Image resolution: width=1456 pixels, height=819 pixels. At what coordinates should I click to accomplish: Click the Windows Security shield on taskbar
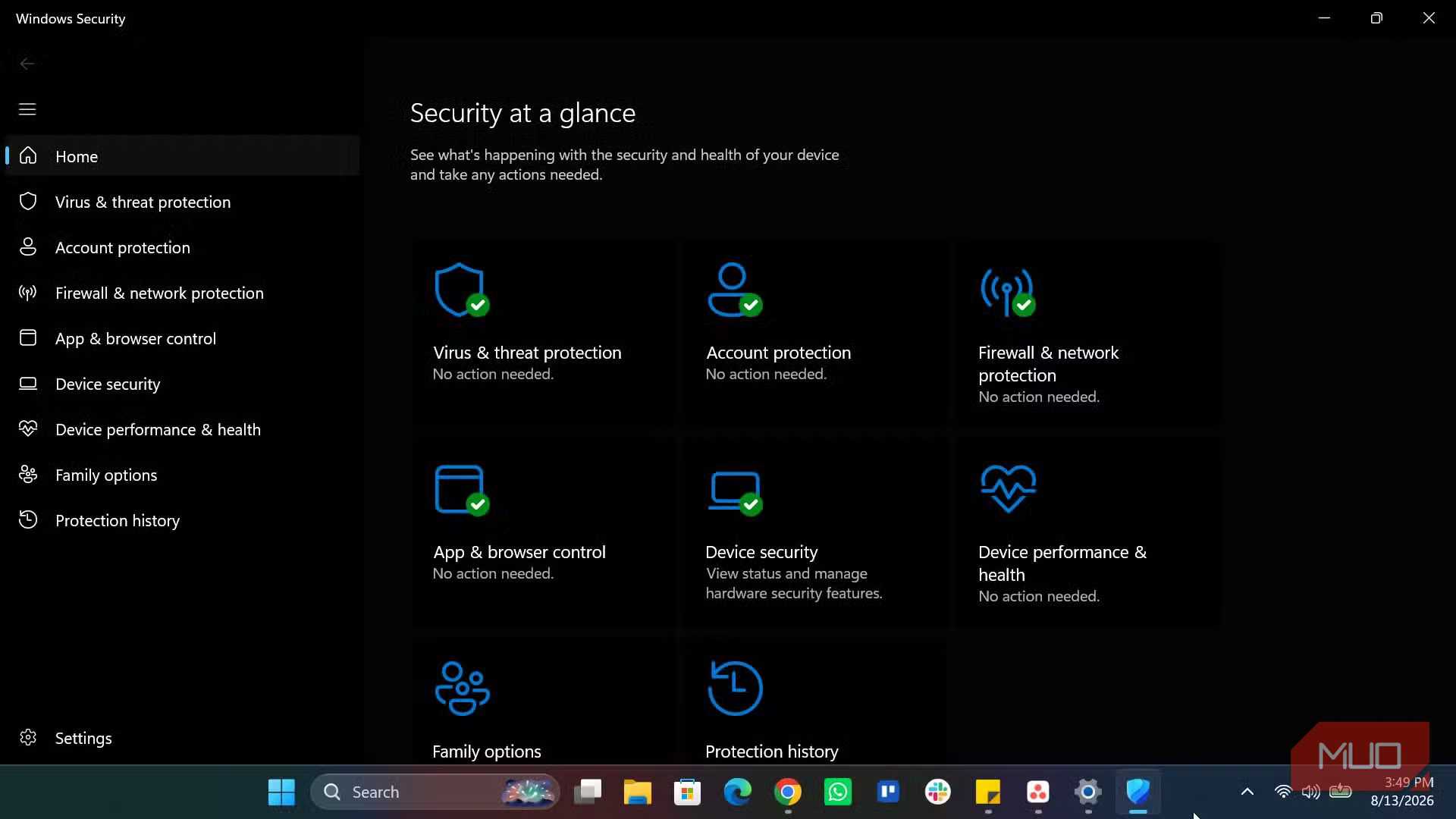tap(1137, 792)
